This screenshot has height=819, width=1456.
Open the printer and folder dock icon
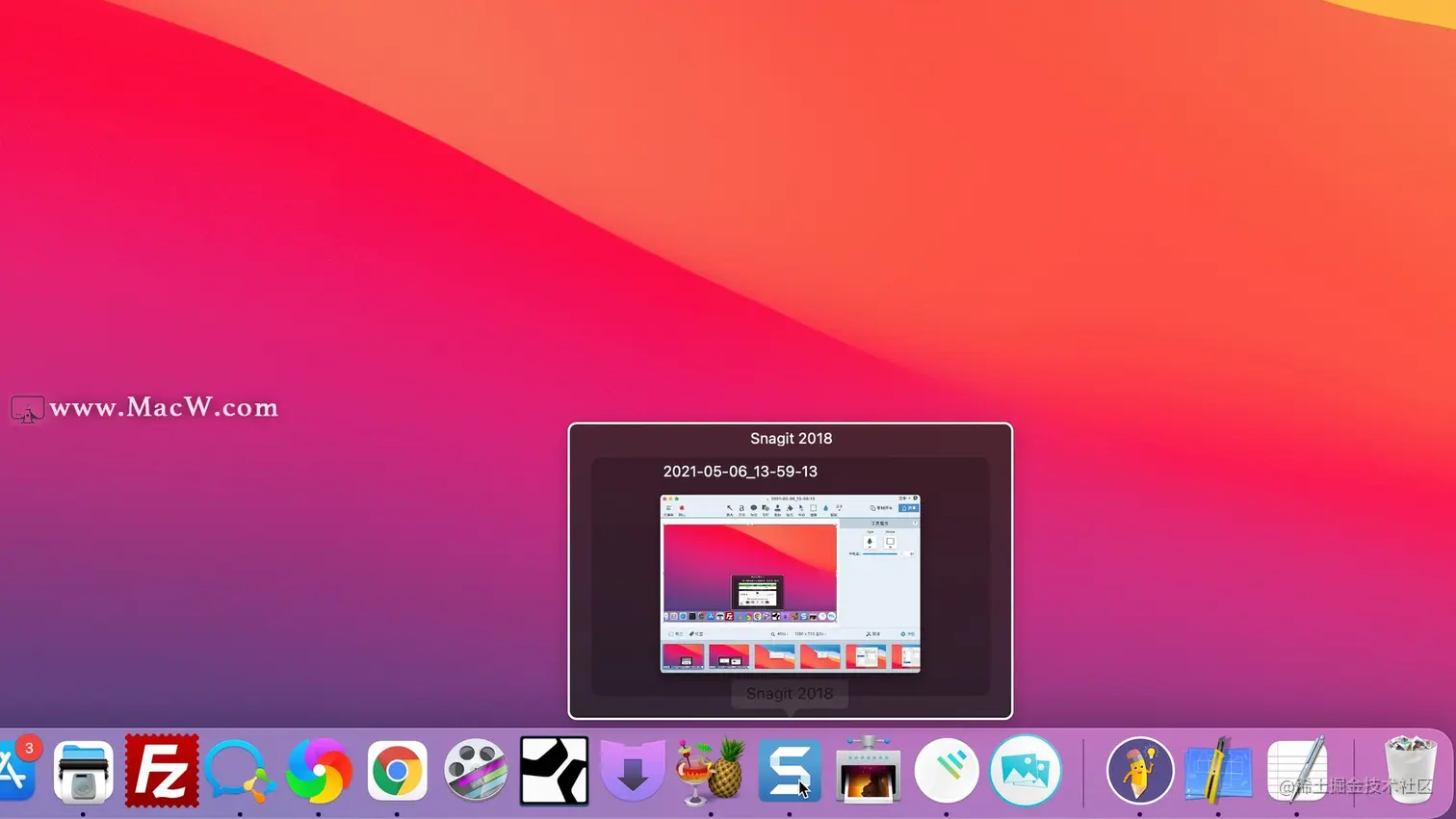[83, 770]
